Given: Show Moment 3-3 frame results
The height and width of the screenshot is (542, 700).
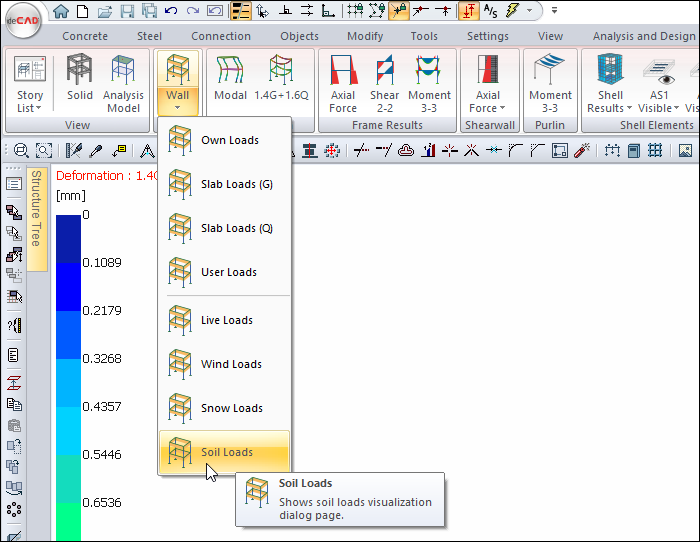Looking at the screenshot, I should coord(429,83).
